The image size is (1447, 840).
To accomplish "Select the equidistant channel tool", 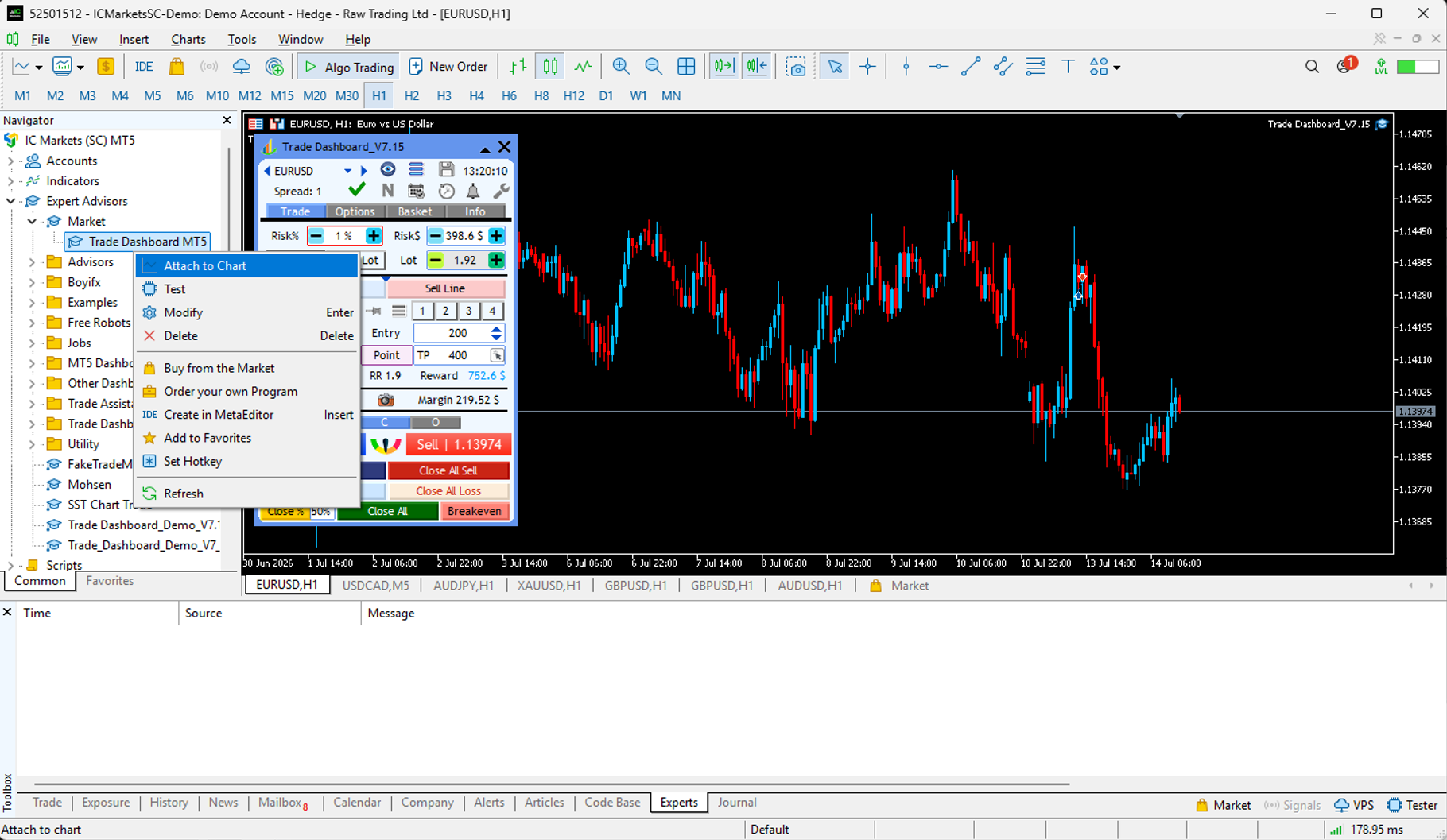I will point(1003,67).
